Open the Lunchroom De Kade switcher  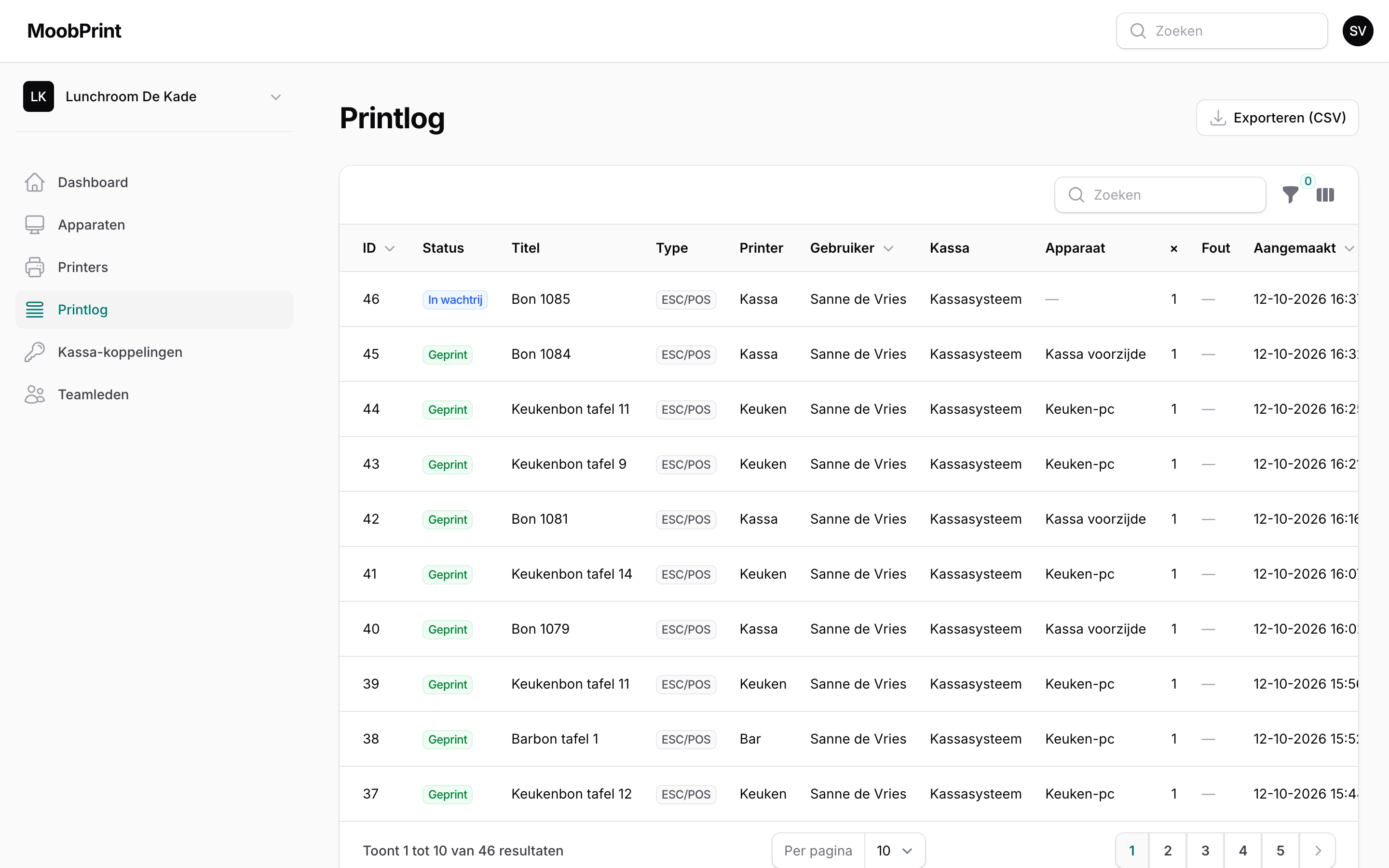tap(154, 96)
